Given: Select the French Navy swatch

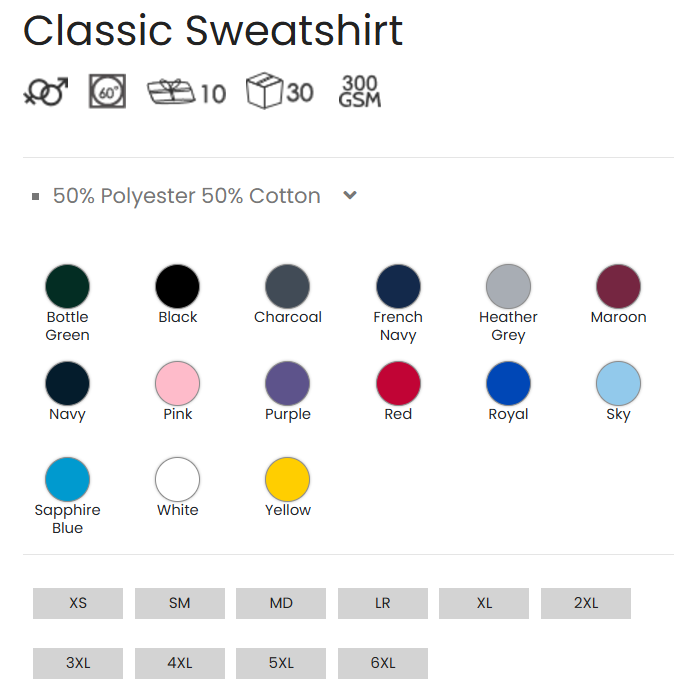Looking at the screenshot, I should pos(398,286).
